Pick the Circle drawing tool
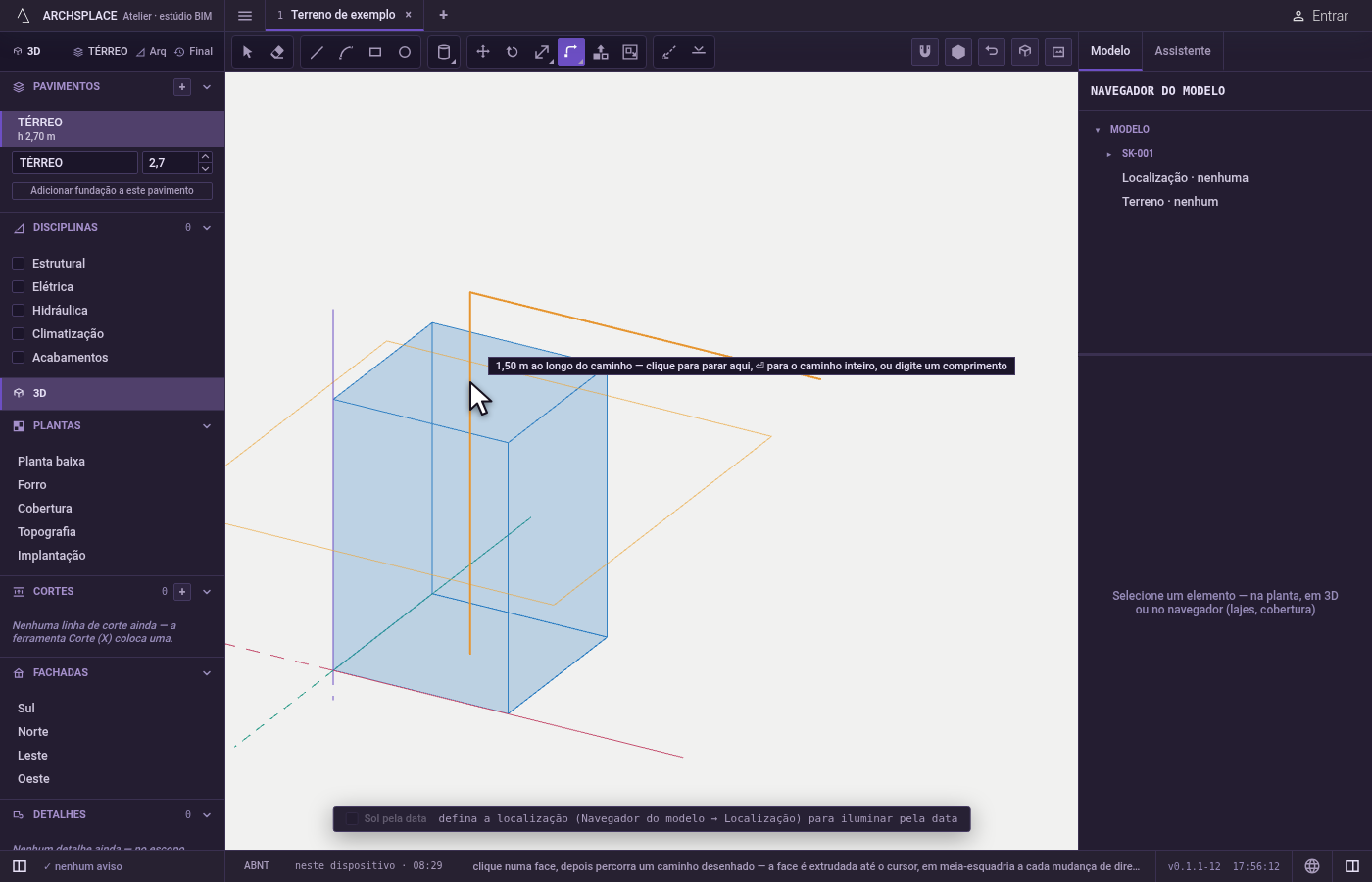The image size is (1372, 882). [405, 52]
